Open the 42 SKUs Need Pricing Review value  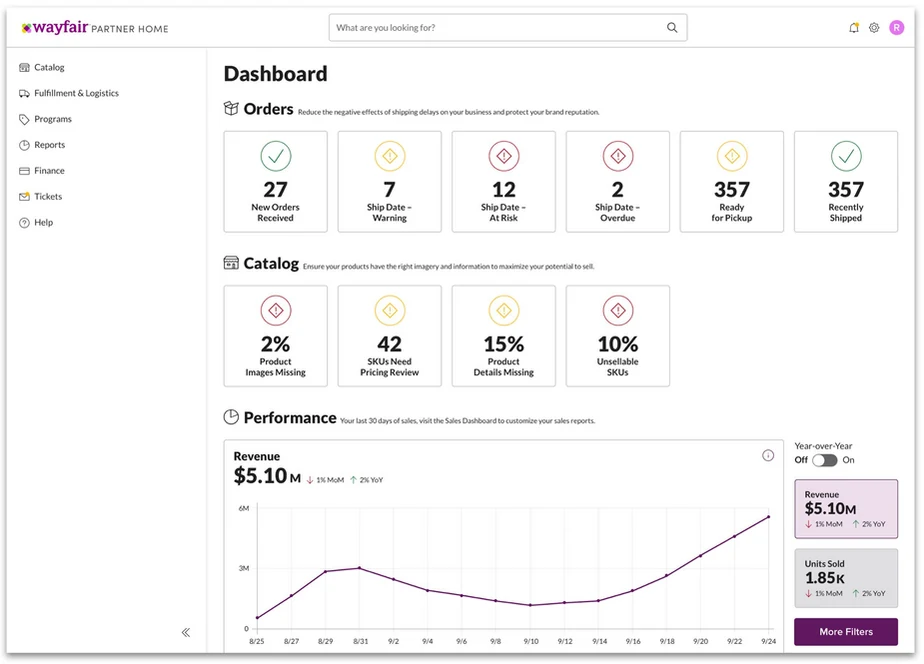390,344
